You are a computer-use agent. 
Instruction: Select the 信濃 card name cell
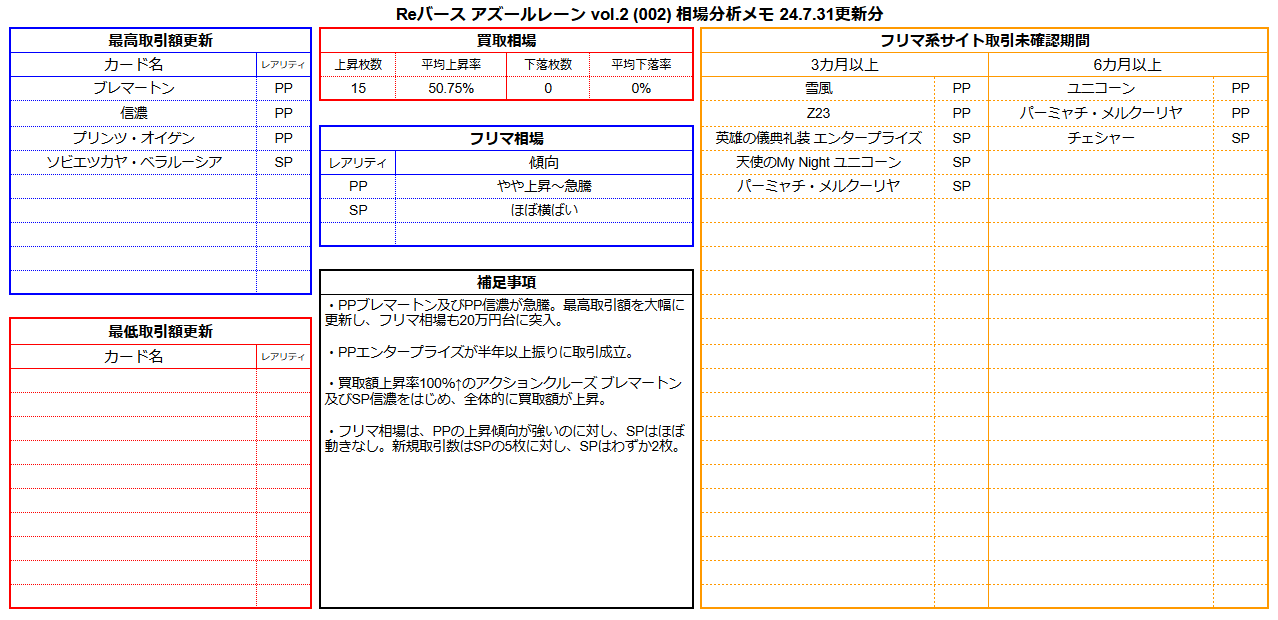(133, 113)
